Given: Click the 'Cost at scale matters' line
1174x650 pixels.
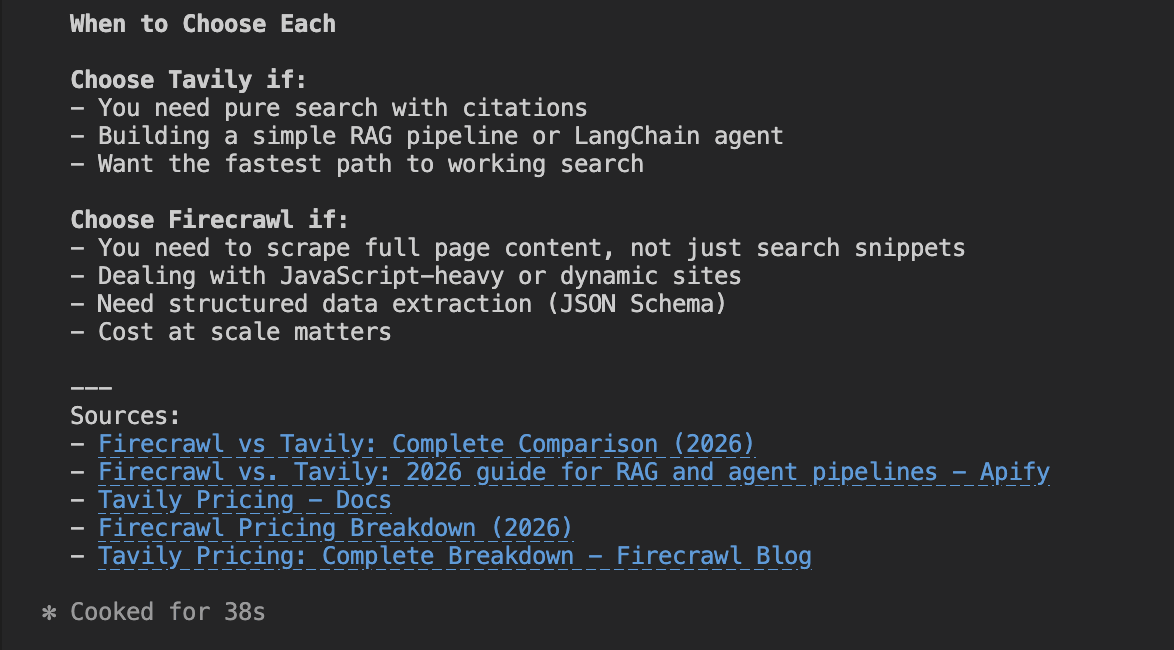Looking at the screenshot, I should [244, 332].
